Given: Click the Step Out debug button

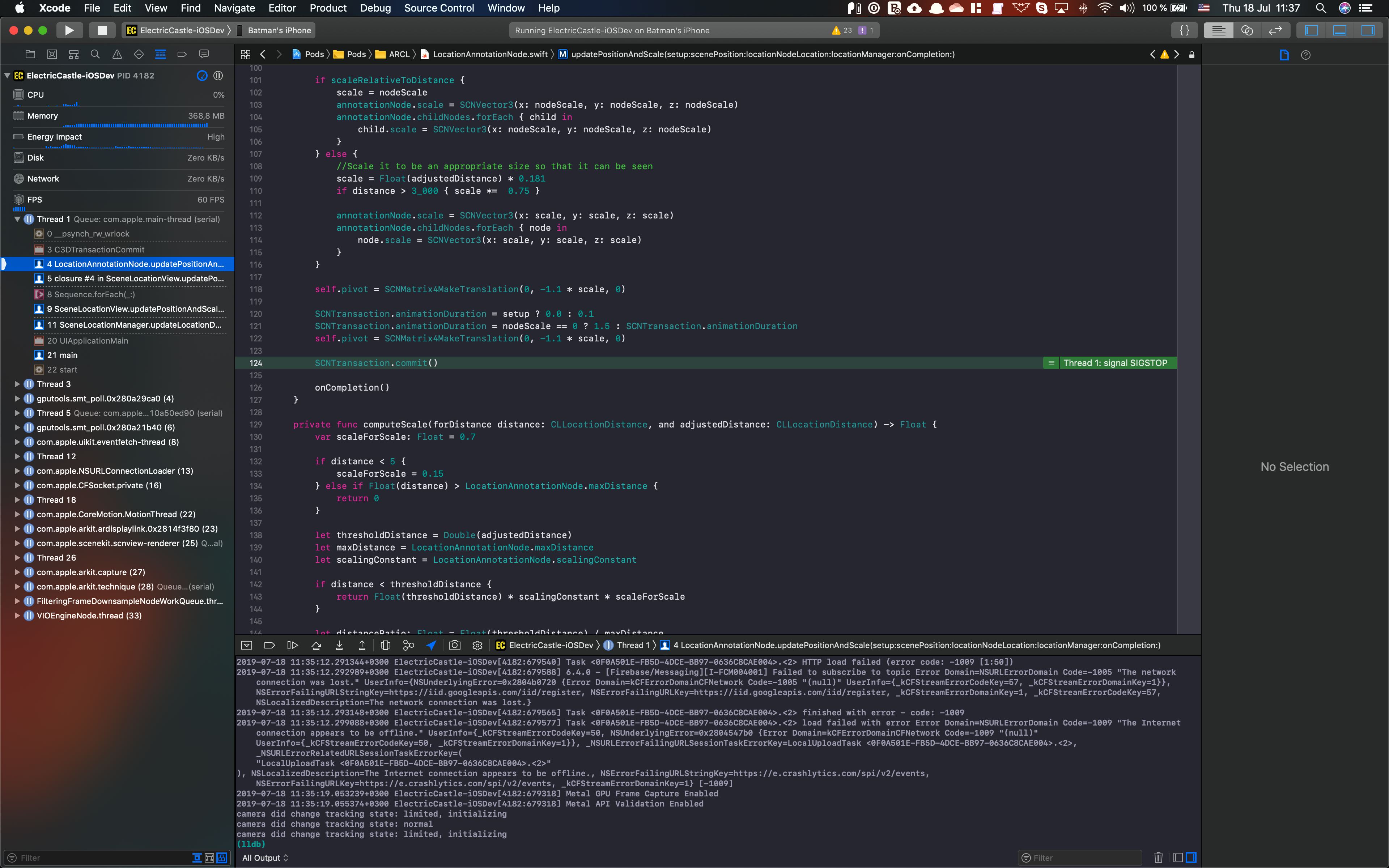Looking at the screenshot, I should (x=362, y=645).
